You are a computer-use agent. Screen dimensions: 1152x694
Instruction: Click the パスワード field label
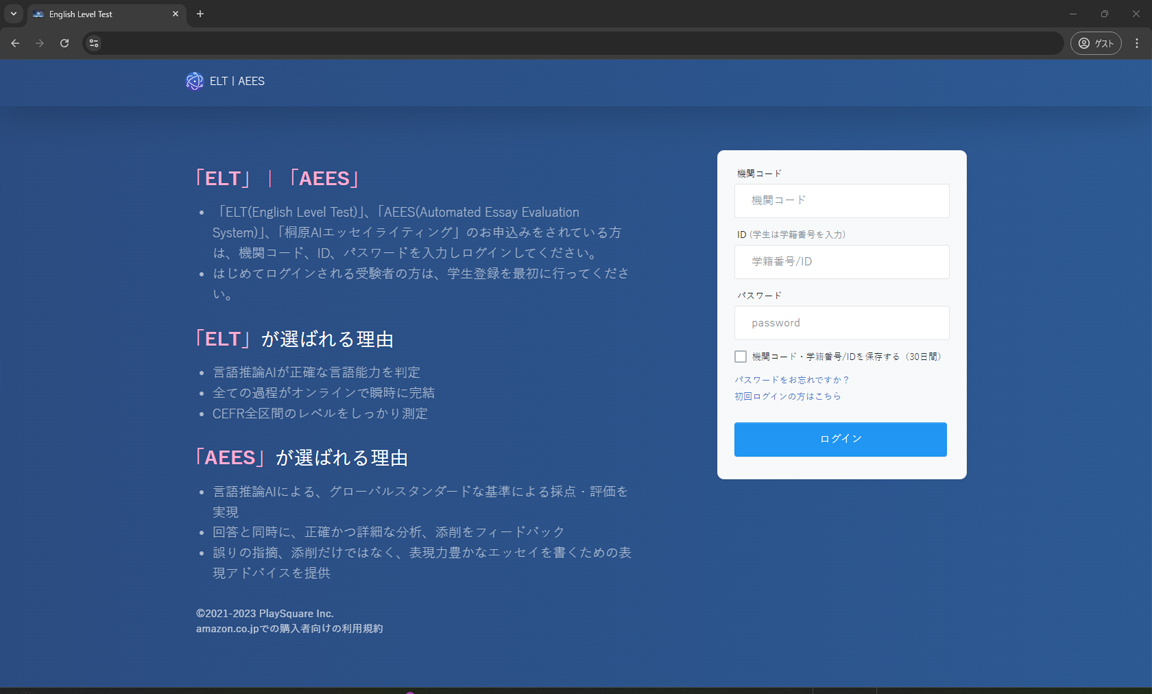click(x=760, y=295)
